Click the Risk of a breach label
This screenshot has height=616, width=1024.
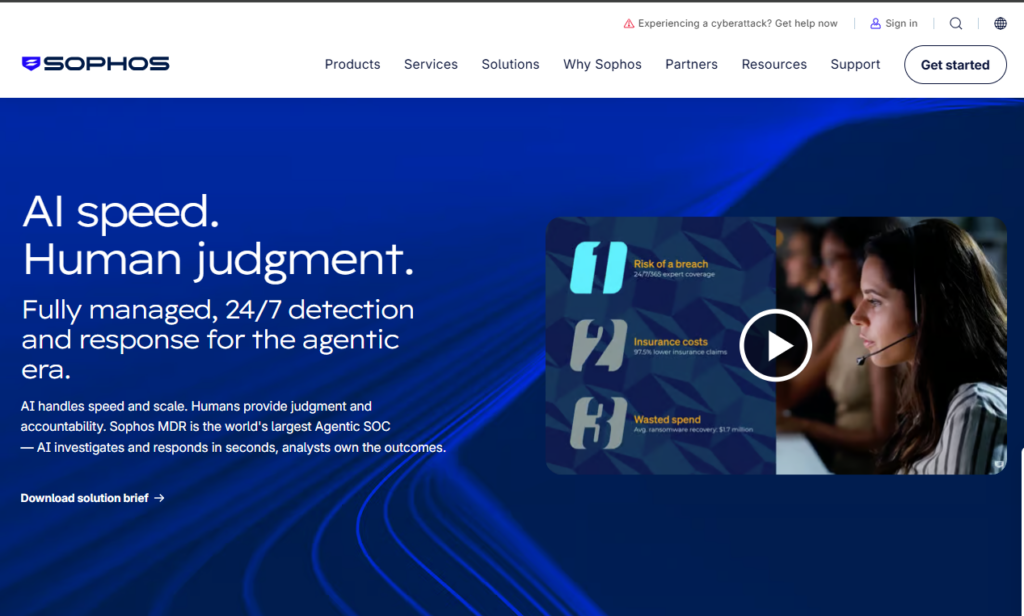click(671, 264)
